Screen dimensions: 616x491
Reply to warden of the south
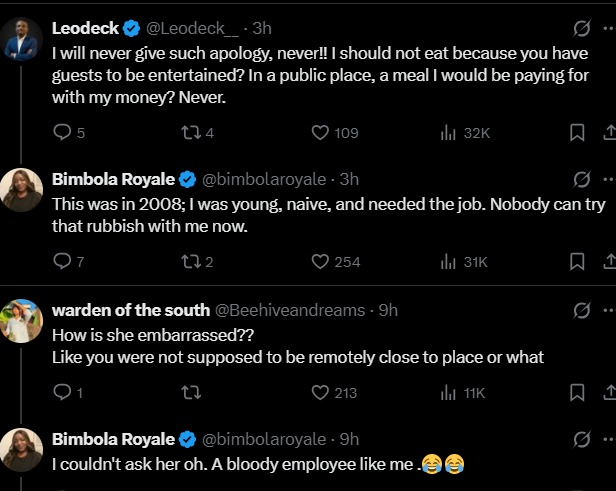click(x=61, y=393)
